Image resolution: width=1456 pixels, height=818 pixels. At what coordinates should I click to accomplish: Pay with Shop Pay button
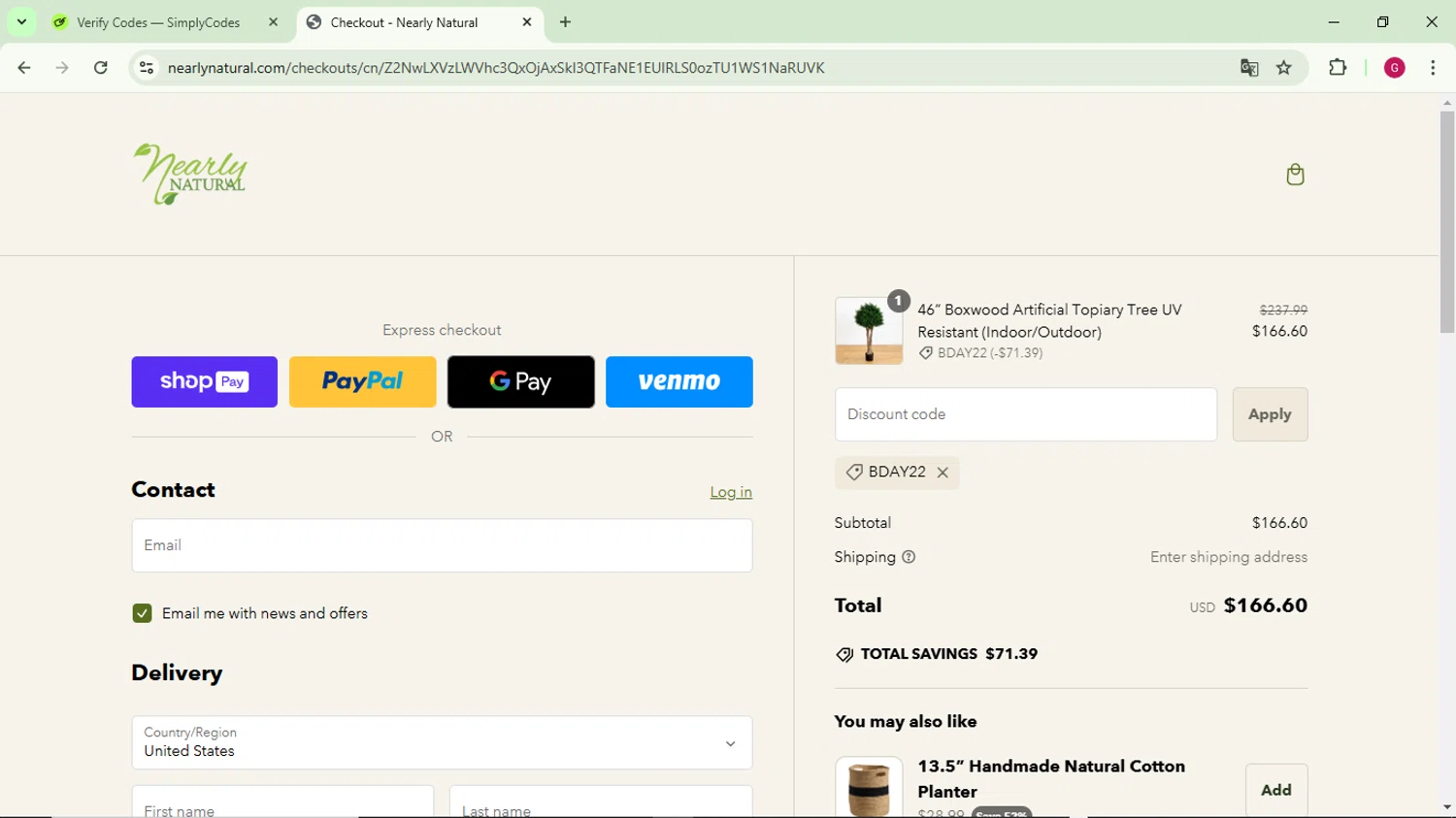pyautogui.click(x=205, y=381)
